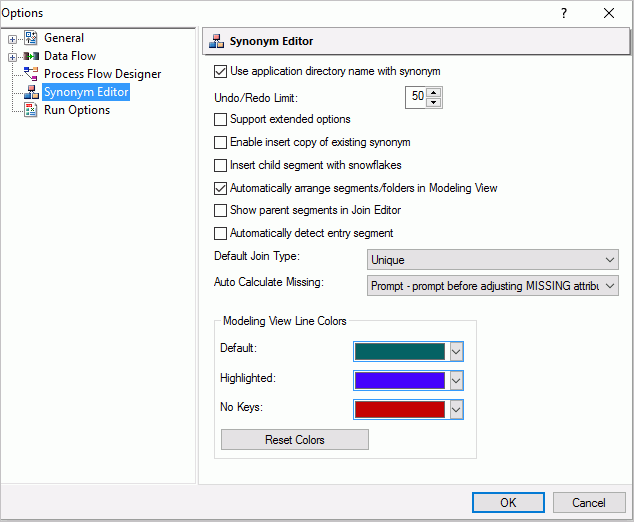Click the Synonym Editor panel title
The image size is (634, 522).
[271, 41]
